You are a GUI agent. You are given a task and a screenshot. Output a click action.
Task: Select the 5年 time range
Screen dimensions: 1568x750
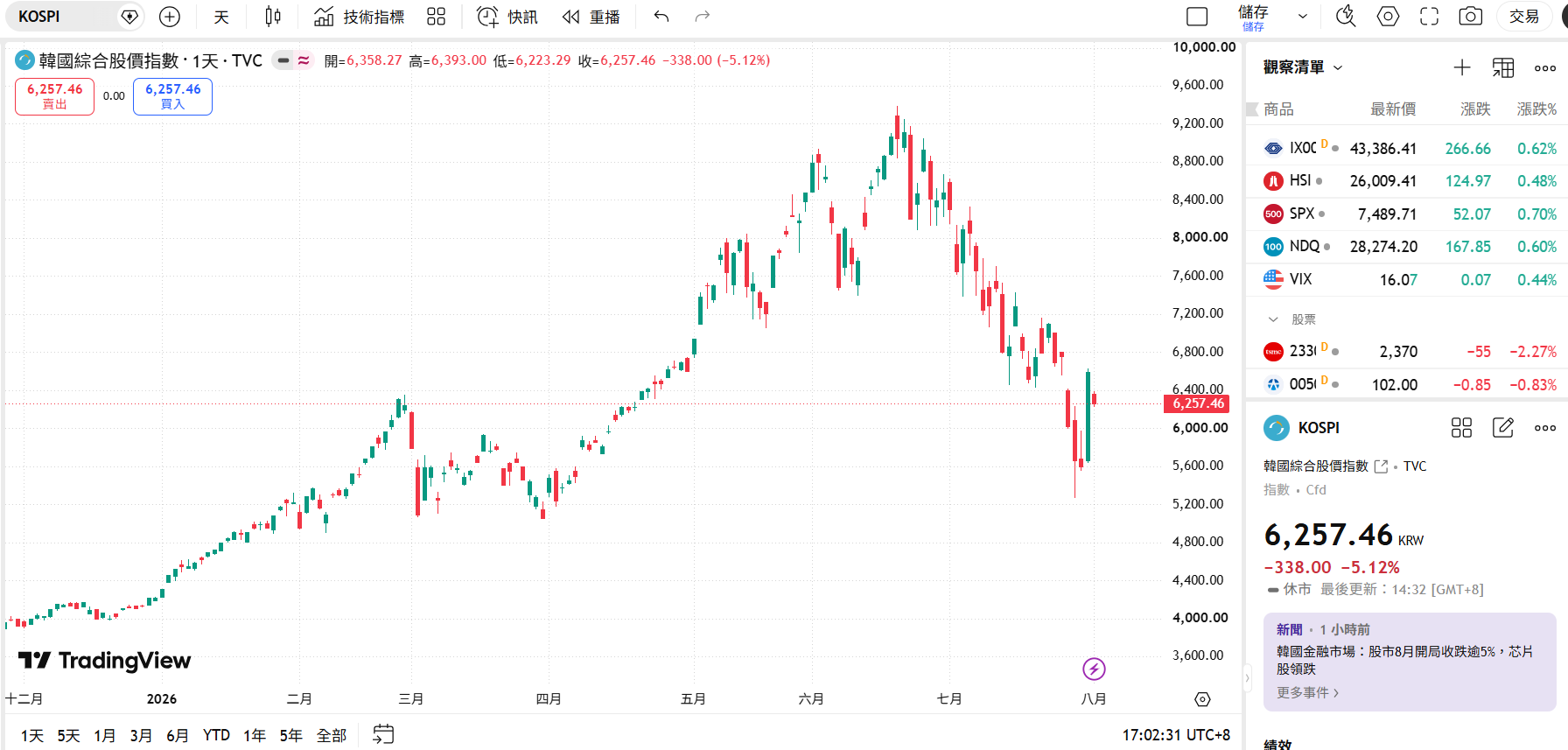291,735
